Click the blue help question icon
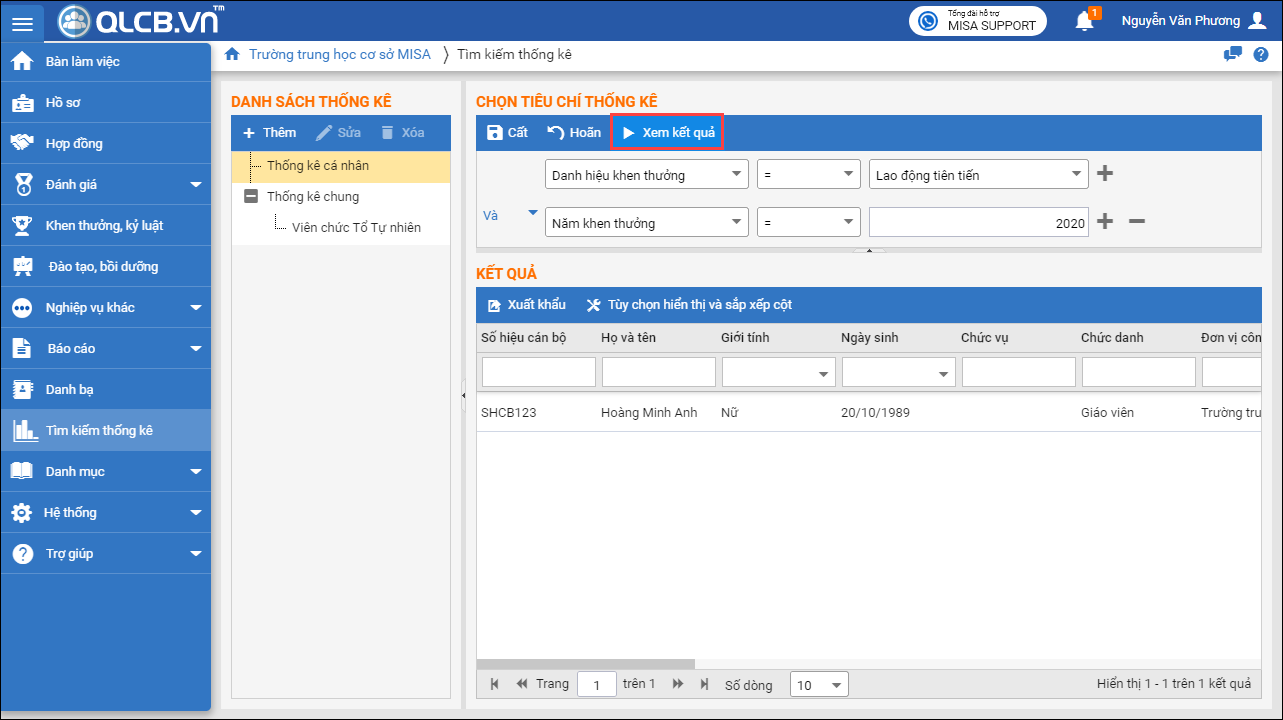Image resolution: width=1283 pixels, height=720 pixels. (x=1261, y=55)
